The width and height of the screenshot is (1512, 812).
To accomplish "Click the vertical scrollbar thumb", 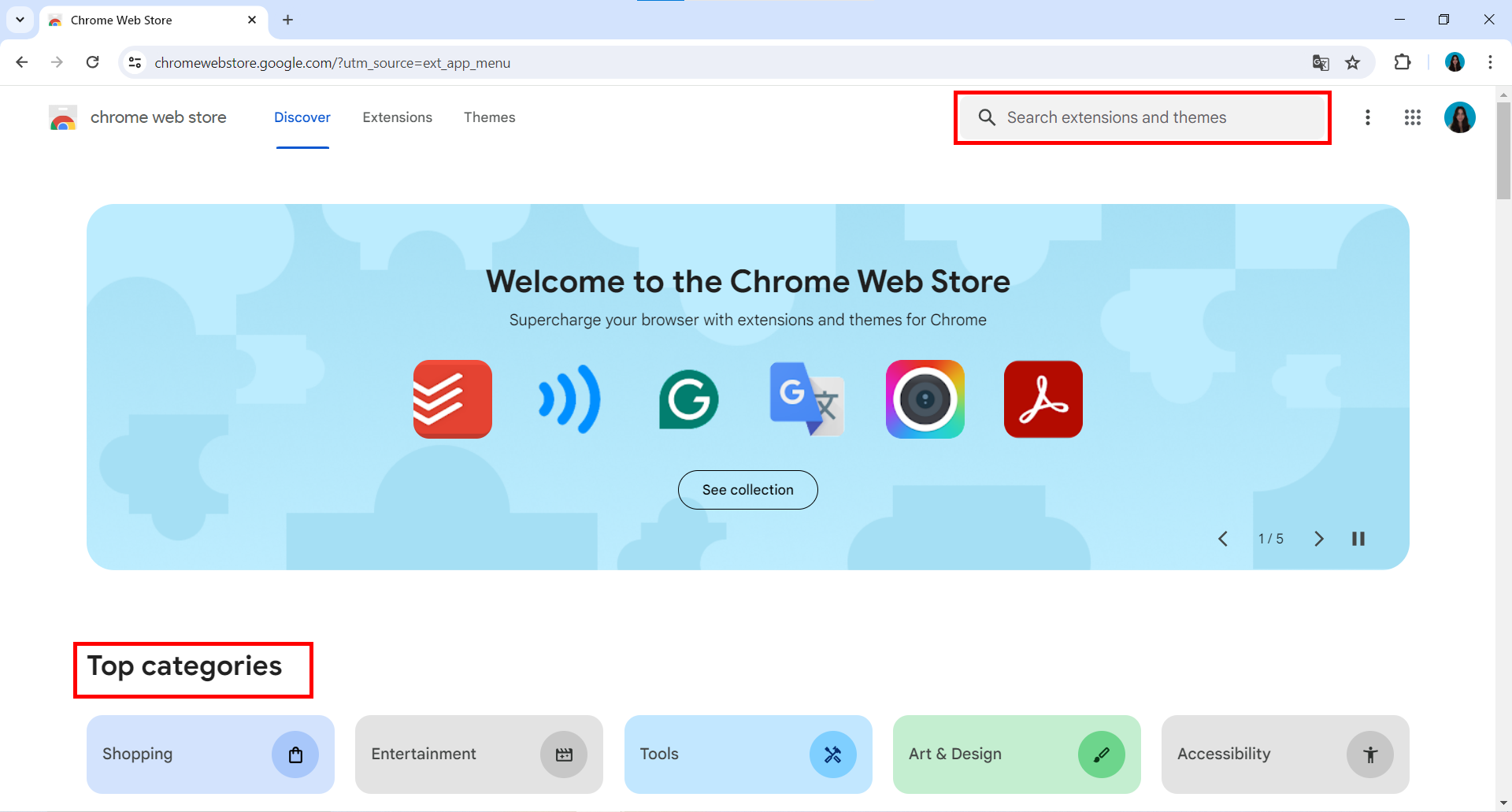I will point(1503,150).
